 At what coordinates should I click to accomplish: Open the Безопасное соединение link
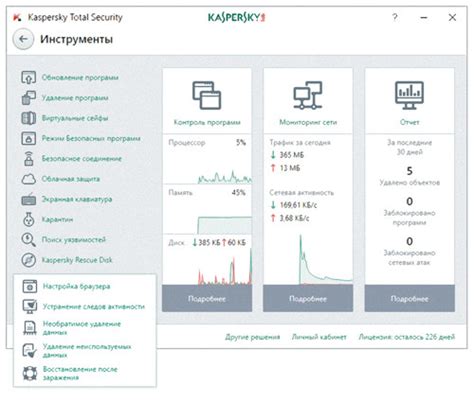pos(82,159)
